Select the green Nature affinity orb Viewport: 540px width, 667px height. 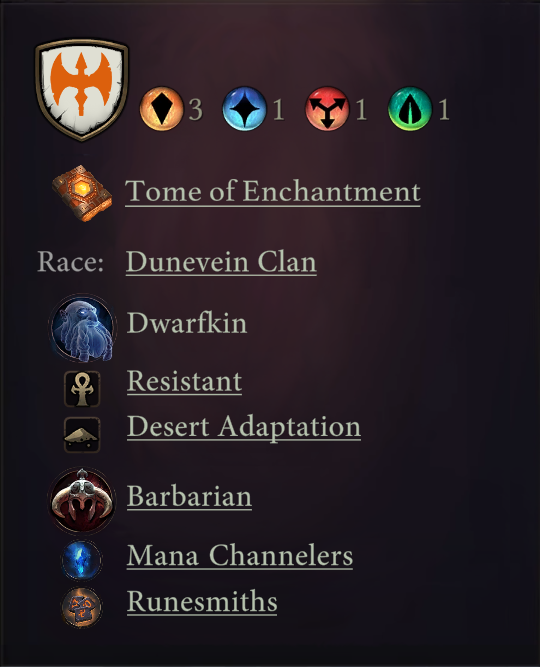[x=410, y=108]
